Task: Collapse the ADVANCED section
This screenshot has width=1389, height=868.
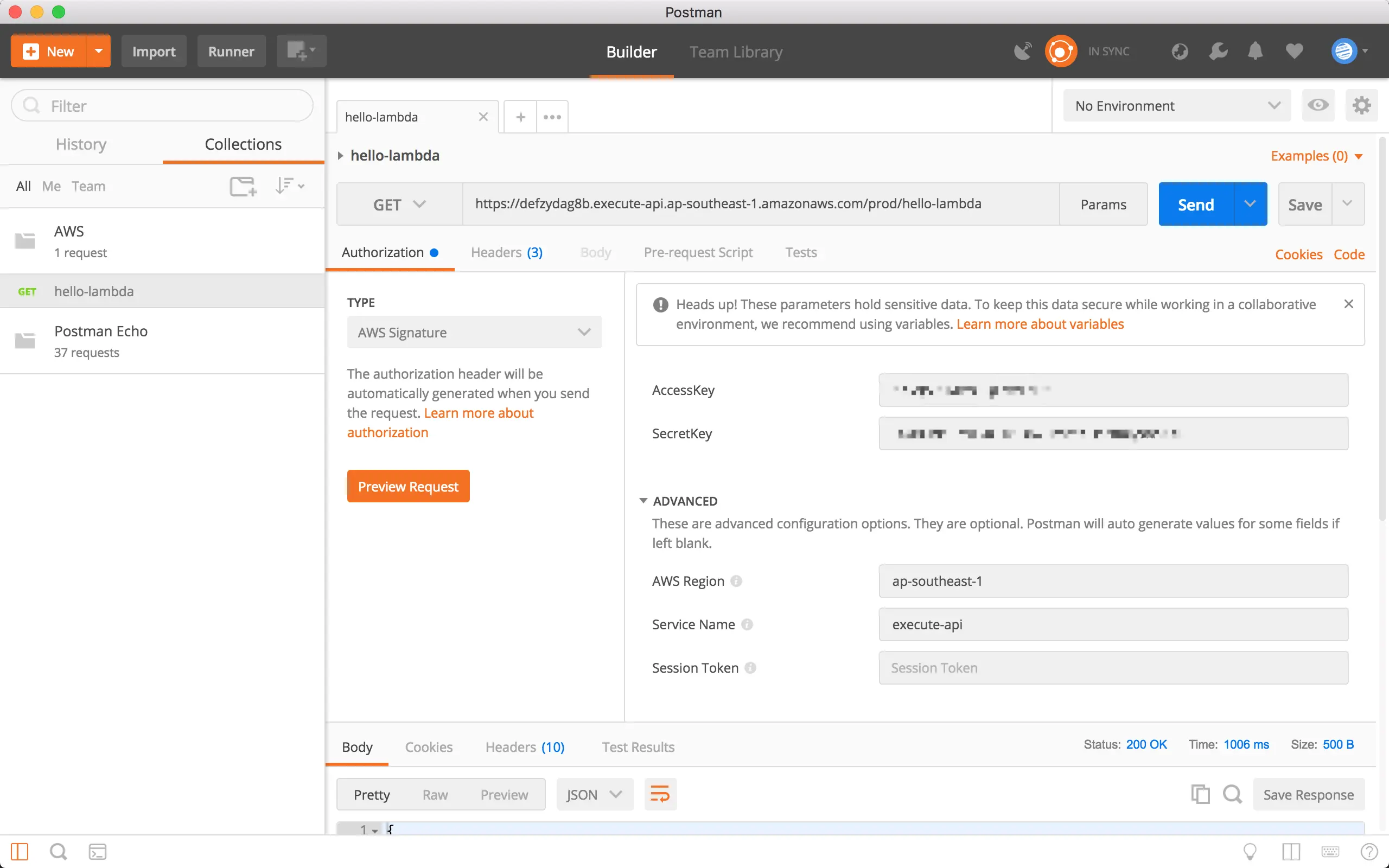Action: tap(643, 501)
